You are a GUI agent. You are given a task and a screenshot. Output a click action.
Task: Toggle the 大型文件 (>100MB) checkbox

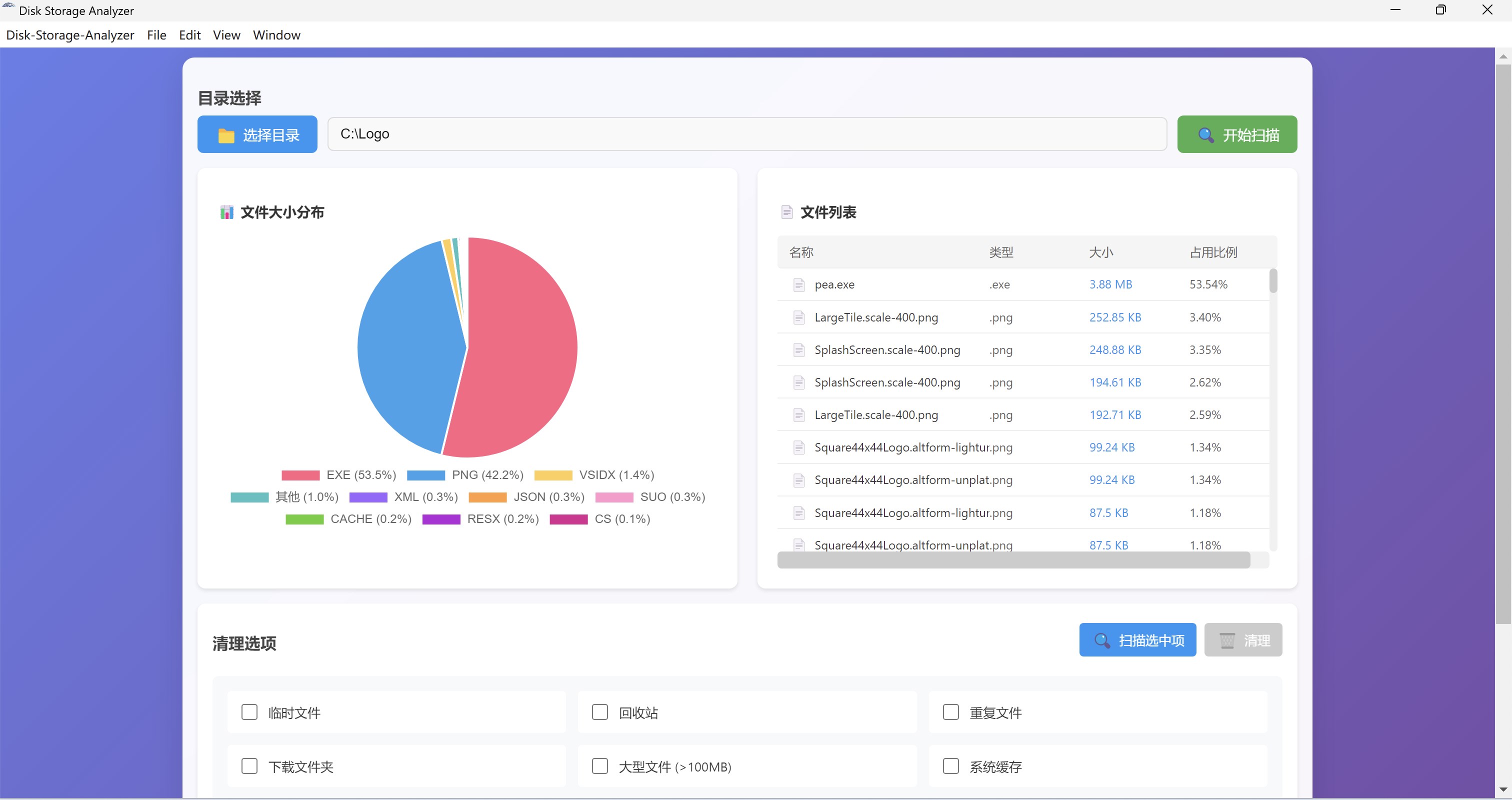599,766
